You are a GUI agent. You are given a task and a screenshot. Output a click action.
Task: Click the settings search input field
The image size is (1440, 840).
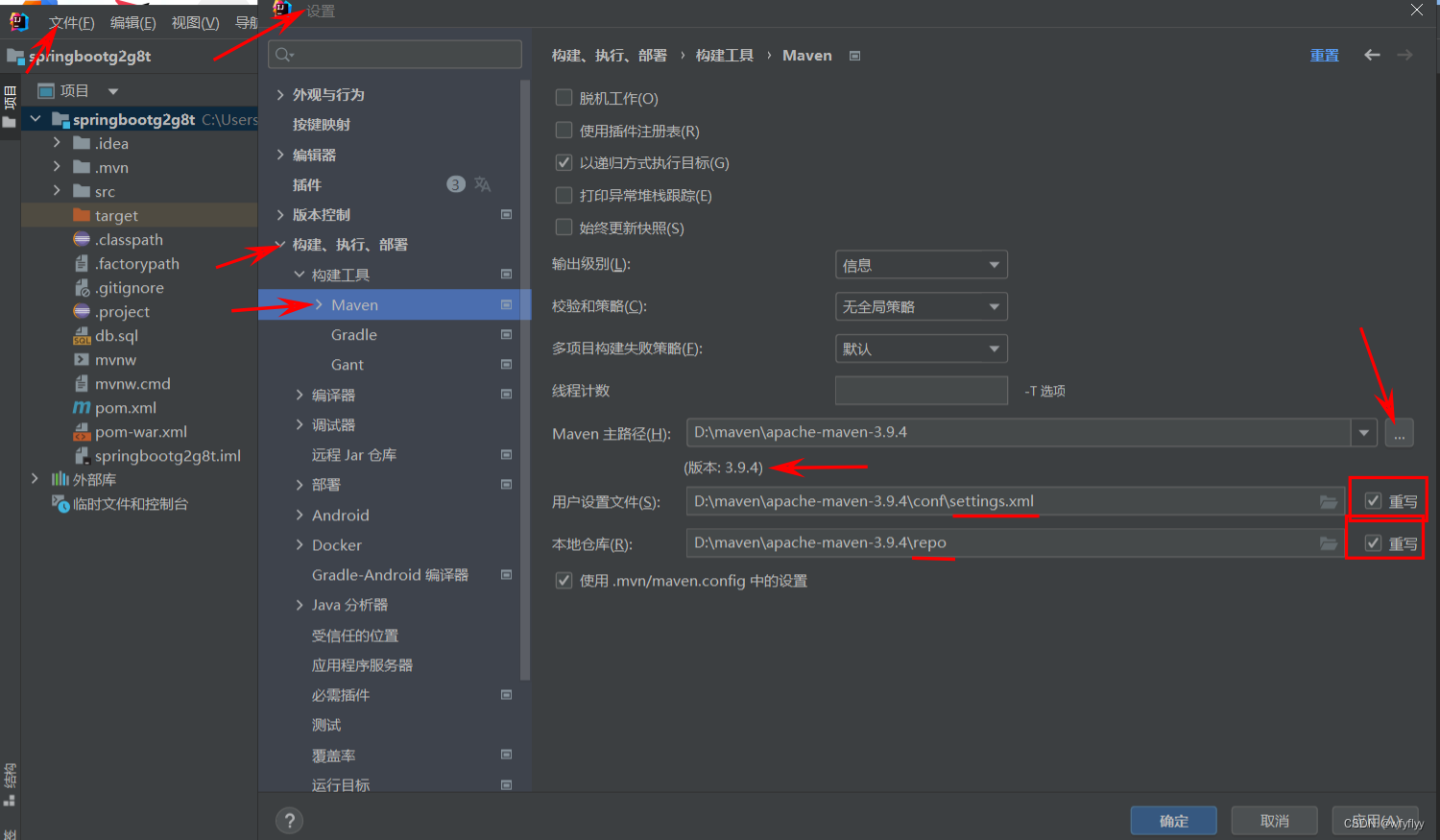pos(395,55)
